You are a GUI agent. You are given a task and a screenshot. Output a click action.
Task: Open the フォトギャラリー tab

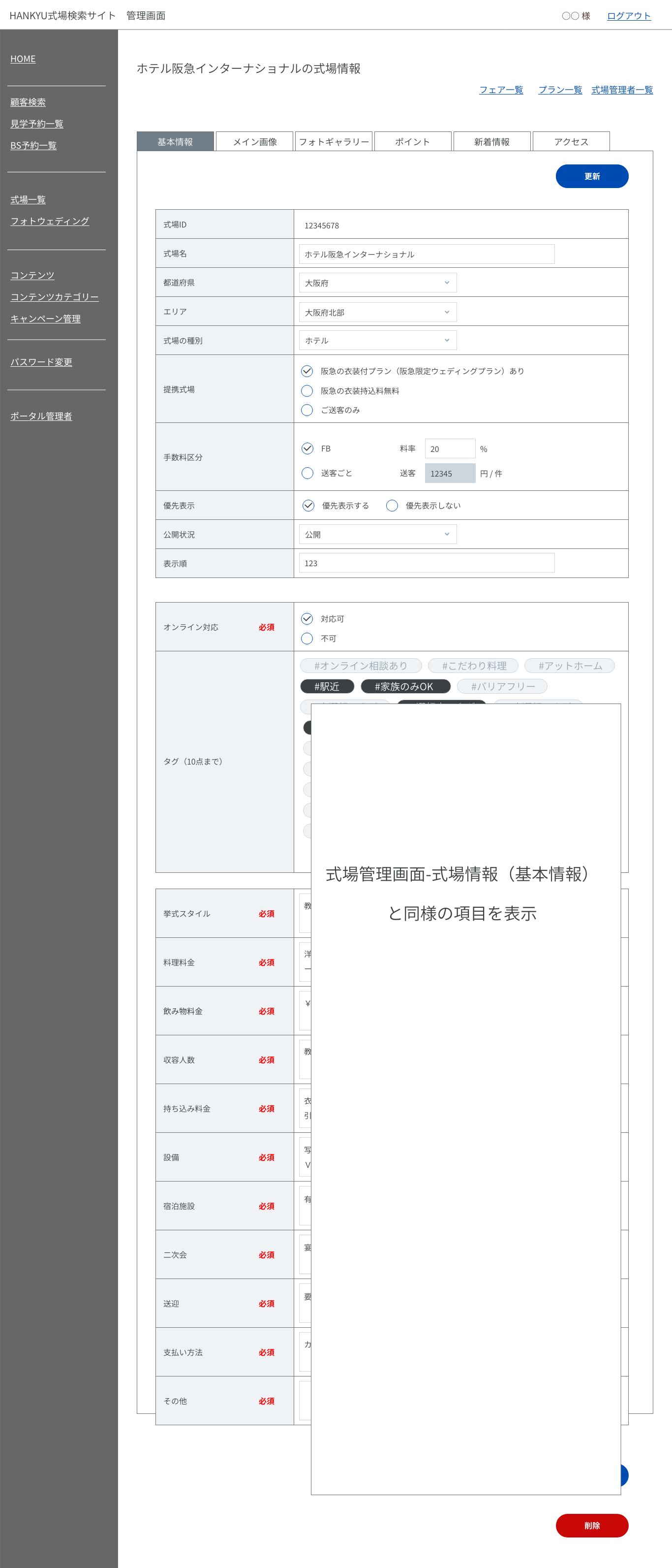pos(334,141)
